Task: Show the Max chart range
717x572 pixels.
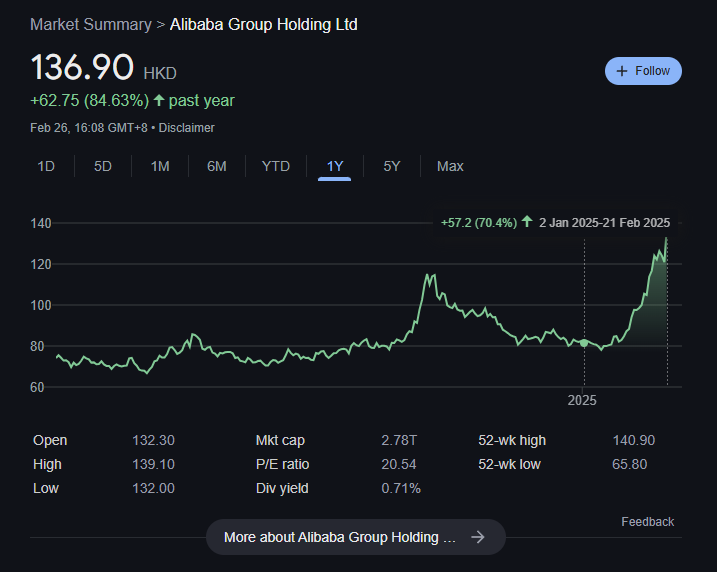Action: point(450,166)
